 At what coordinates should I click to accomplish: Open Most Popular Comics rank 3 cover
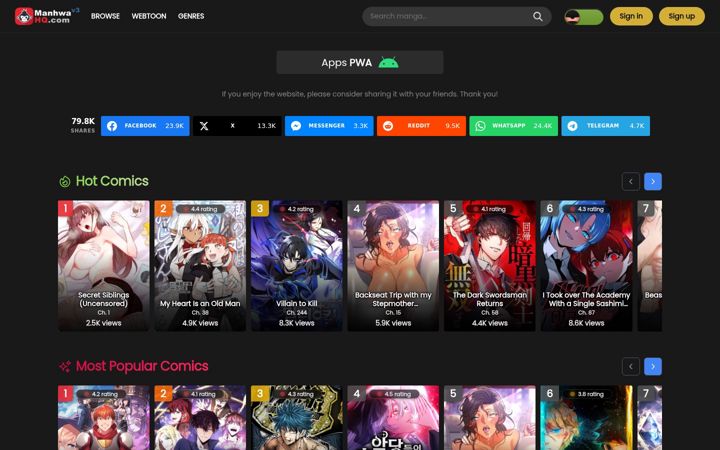click(297, 417)
